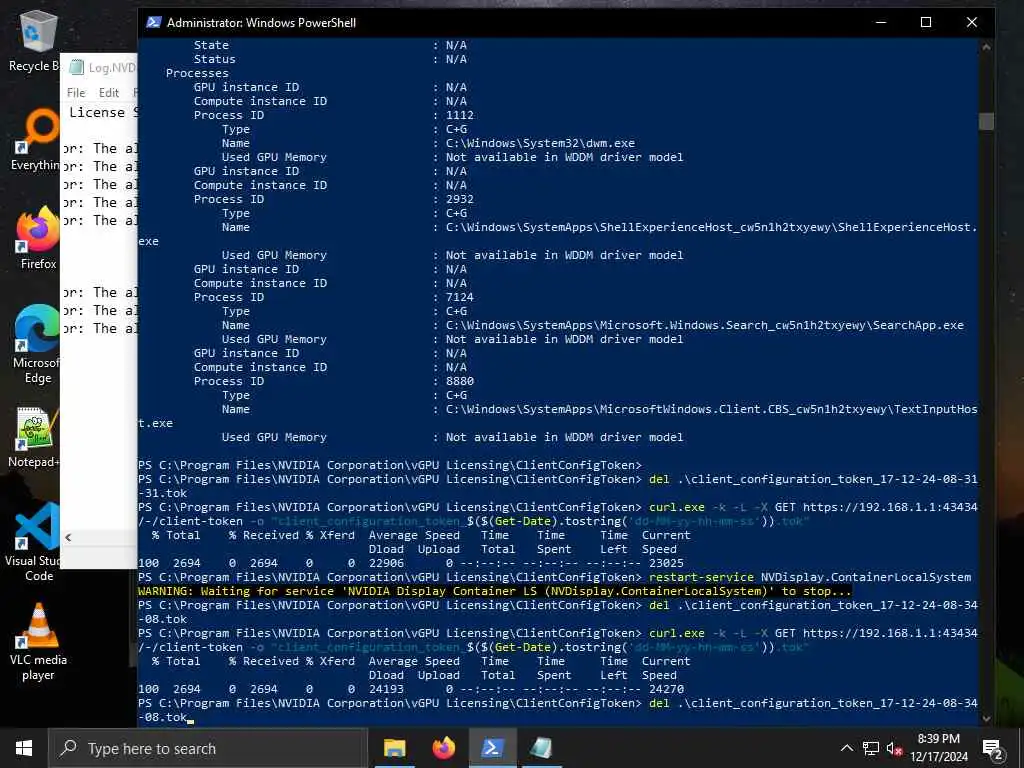Open the notification center icon
Screen dimensions: 1024x768
coord(993,749)
